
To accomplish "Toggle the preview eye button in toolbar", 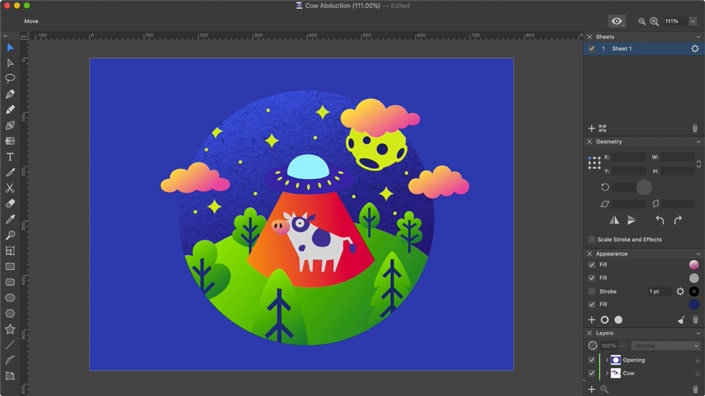I will pos(617,21).
